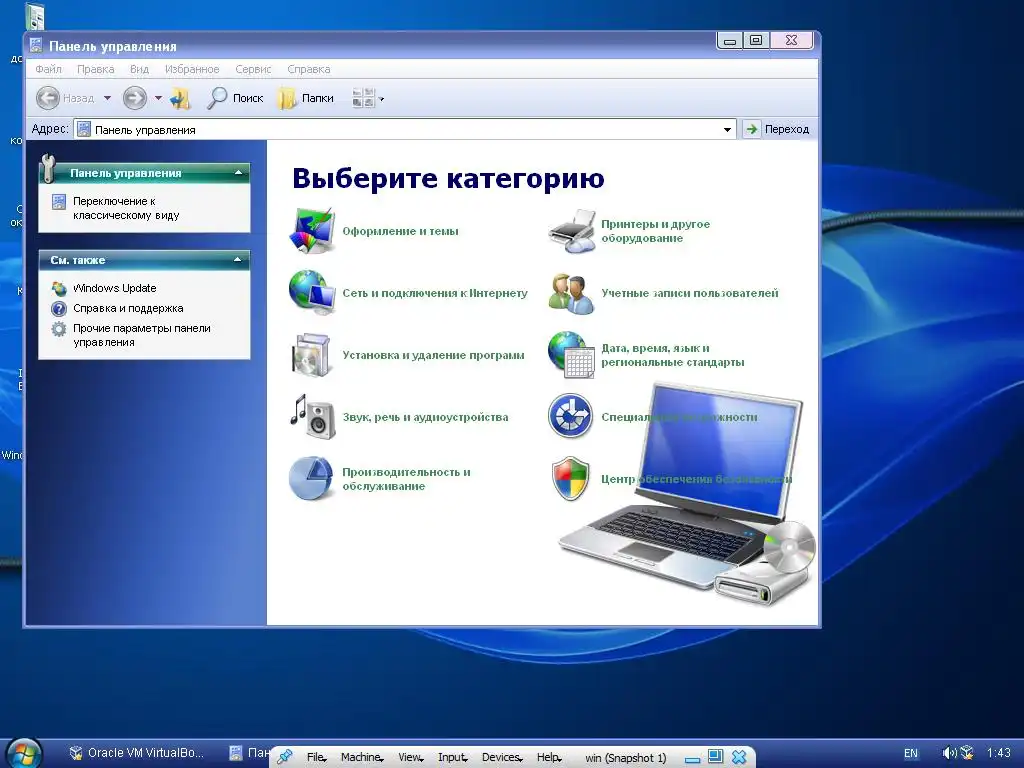Click the EN language indicator in tray
Viewport: 1024px width, 768px height.
910,754
